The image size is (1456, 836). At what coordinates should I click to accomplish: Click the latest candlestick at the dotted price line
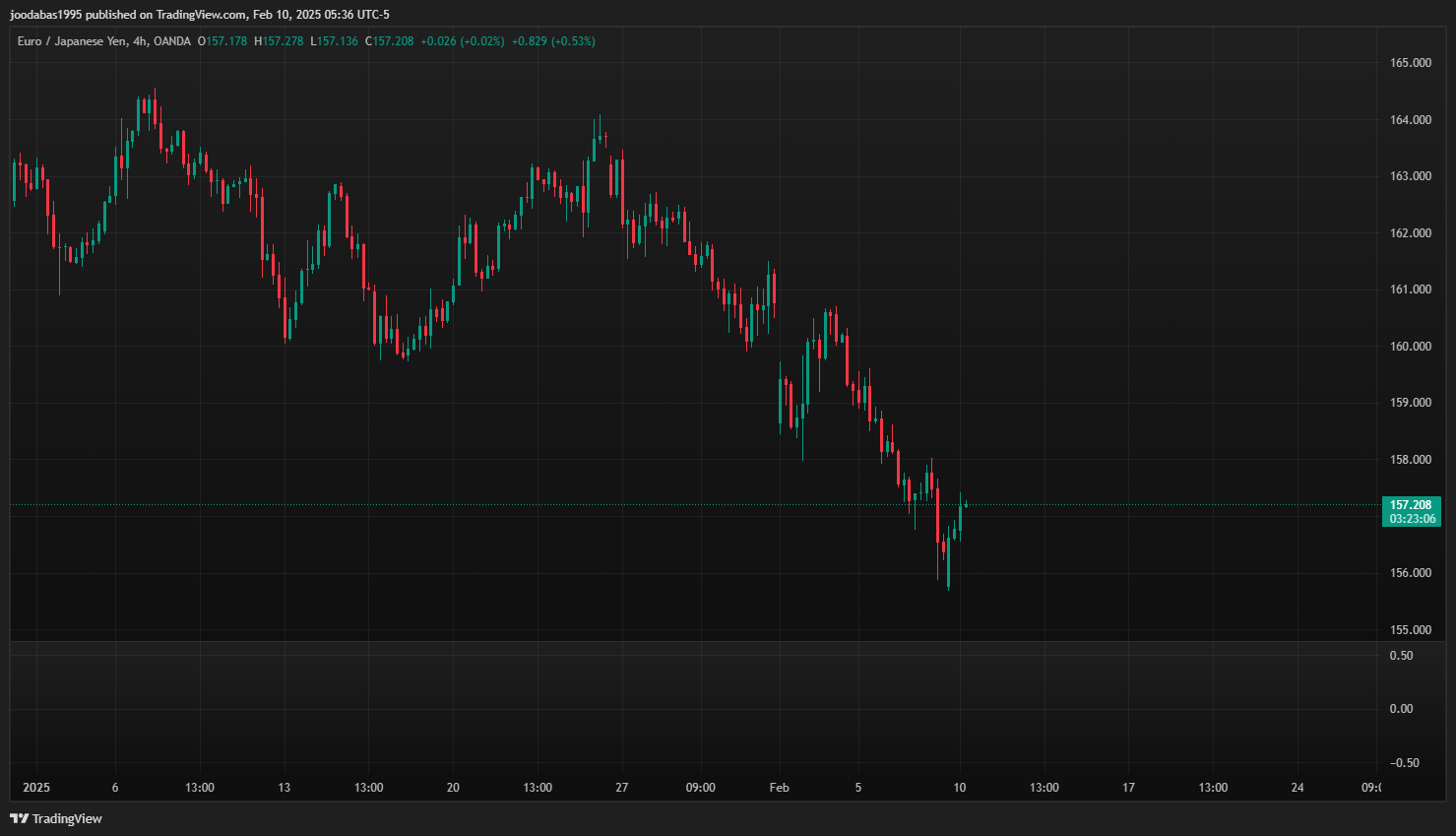966,505
